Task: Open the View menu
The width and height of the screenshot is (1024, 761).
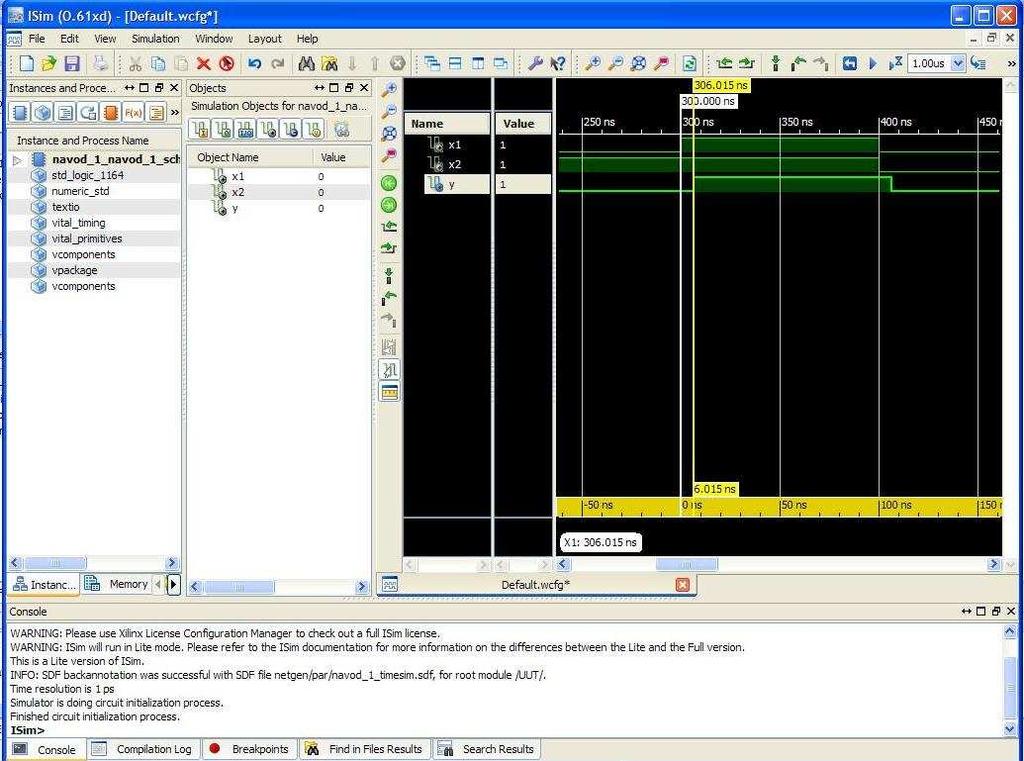Action: click(x=105, y=39)
